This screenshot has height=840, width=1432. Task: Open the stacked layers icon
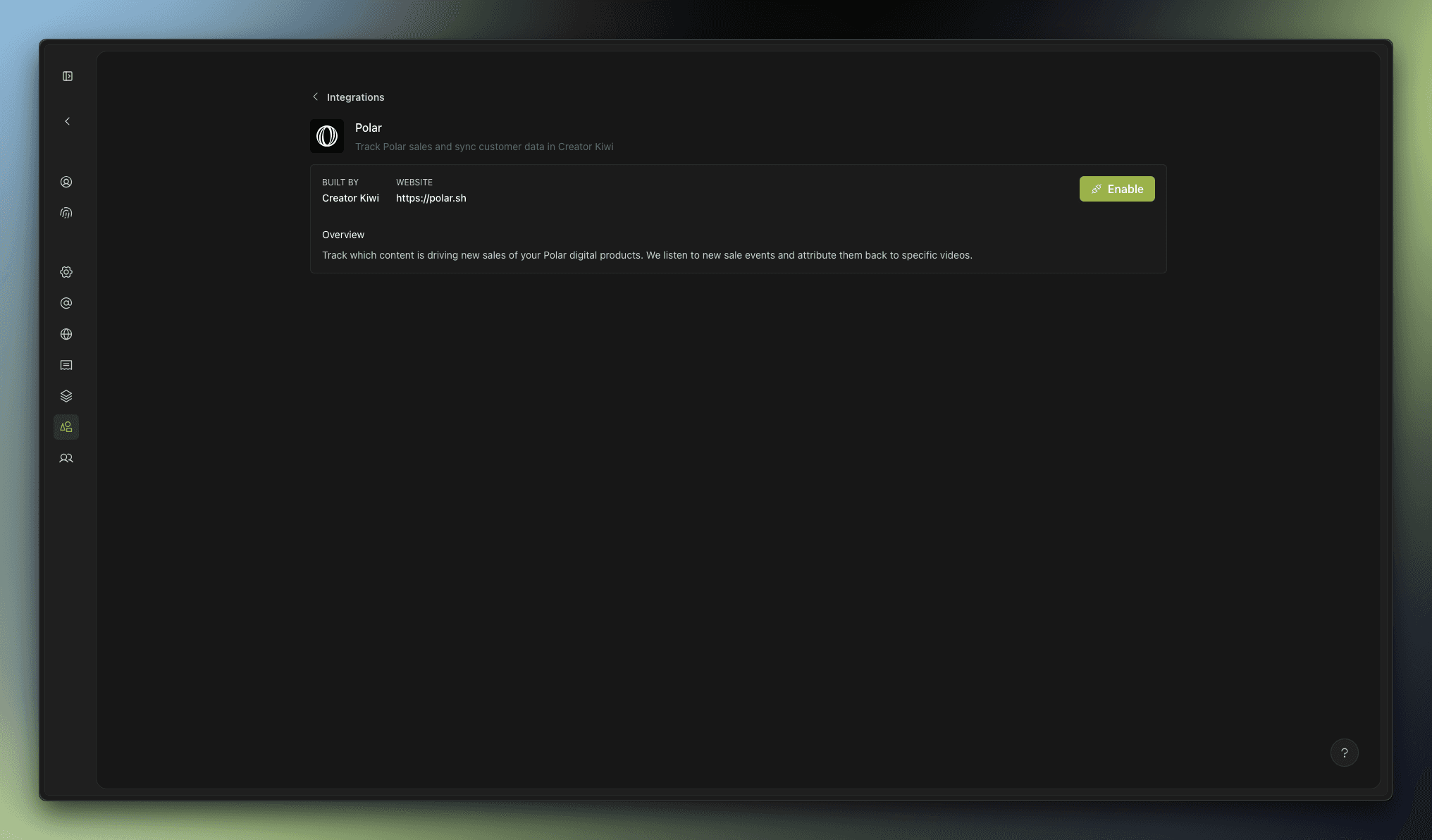point(66,396)
